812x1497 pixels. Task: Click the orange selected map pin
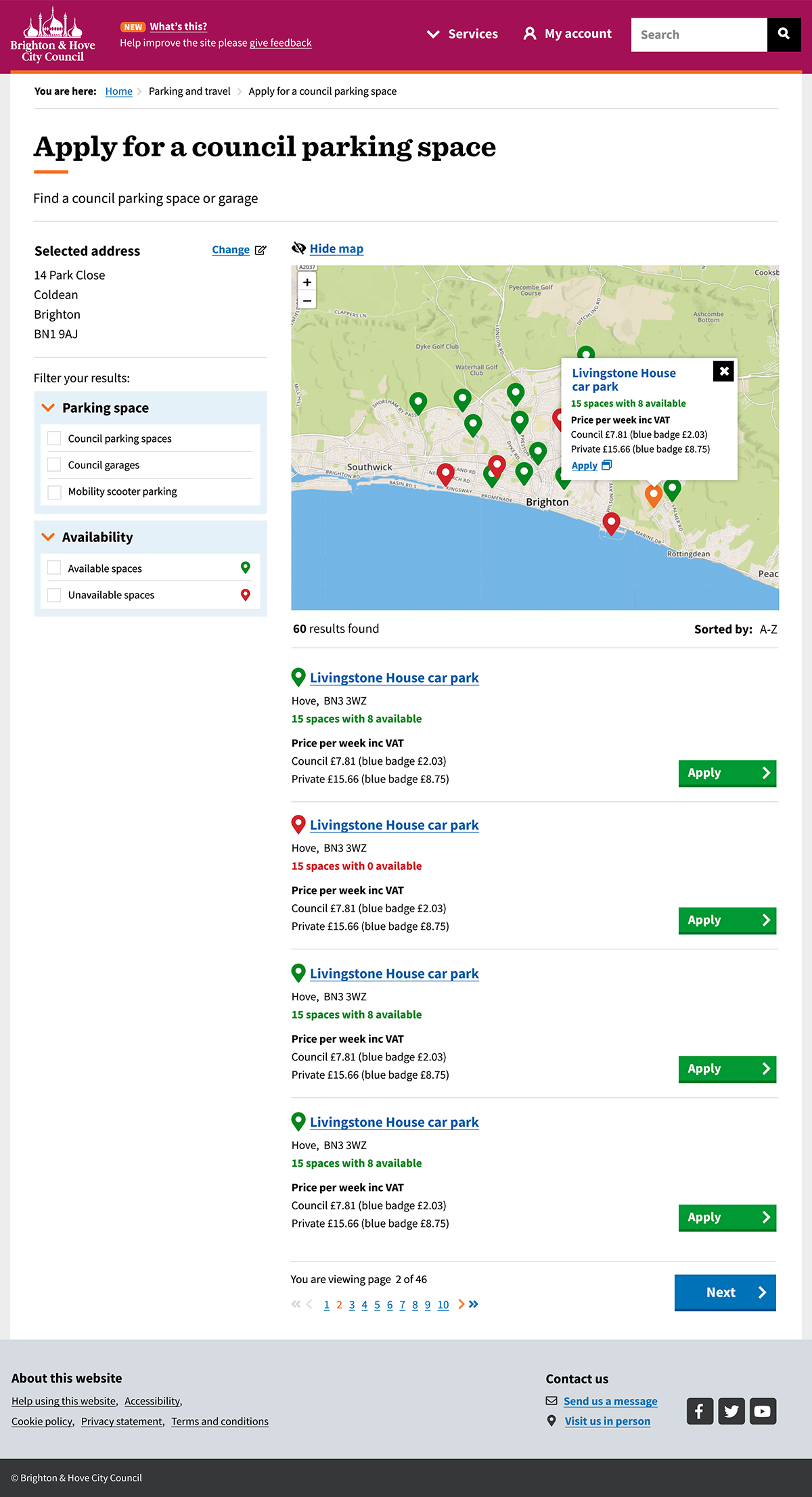[653, 494]
